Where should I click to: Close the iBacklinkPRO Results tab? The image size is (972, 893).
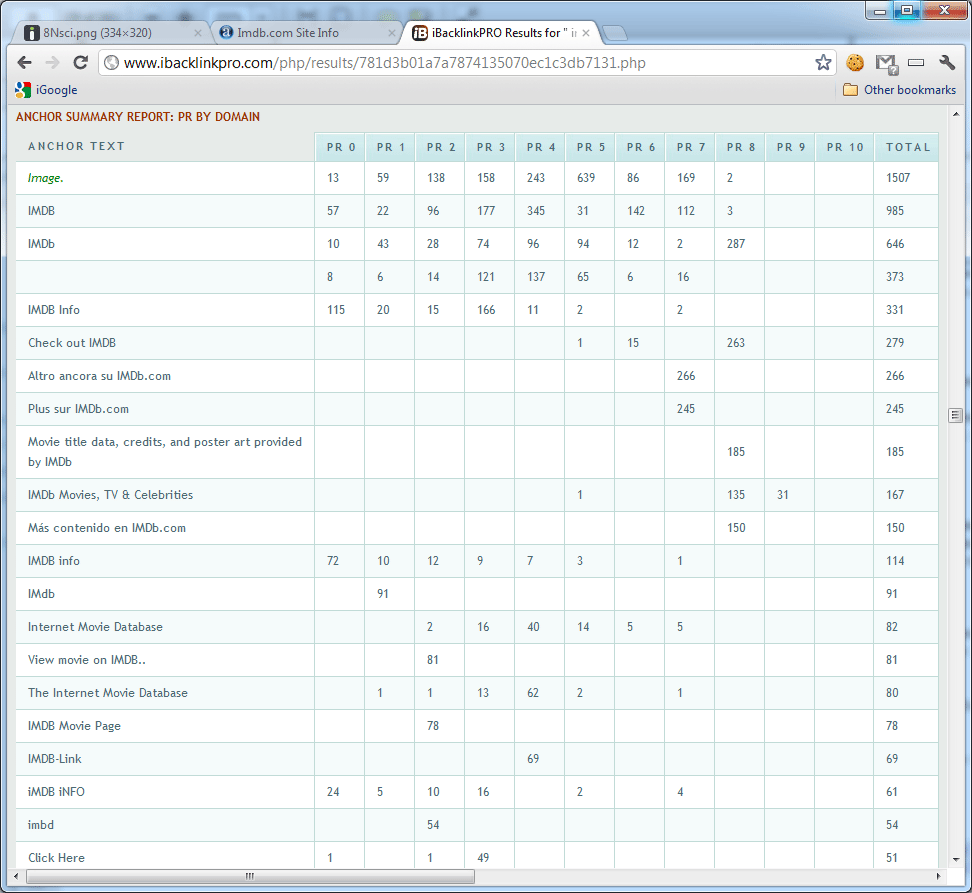coord(586,33)
